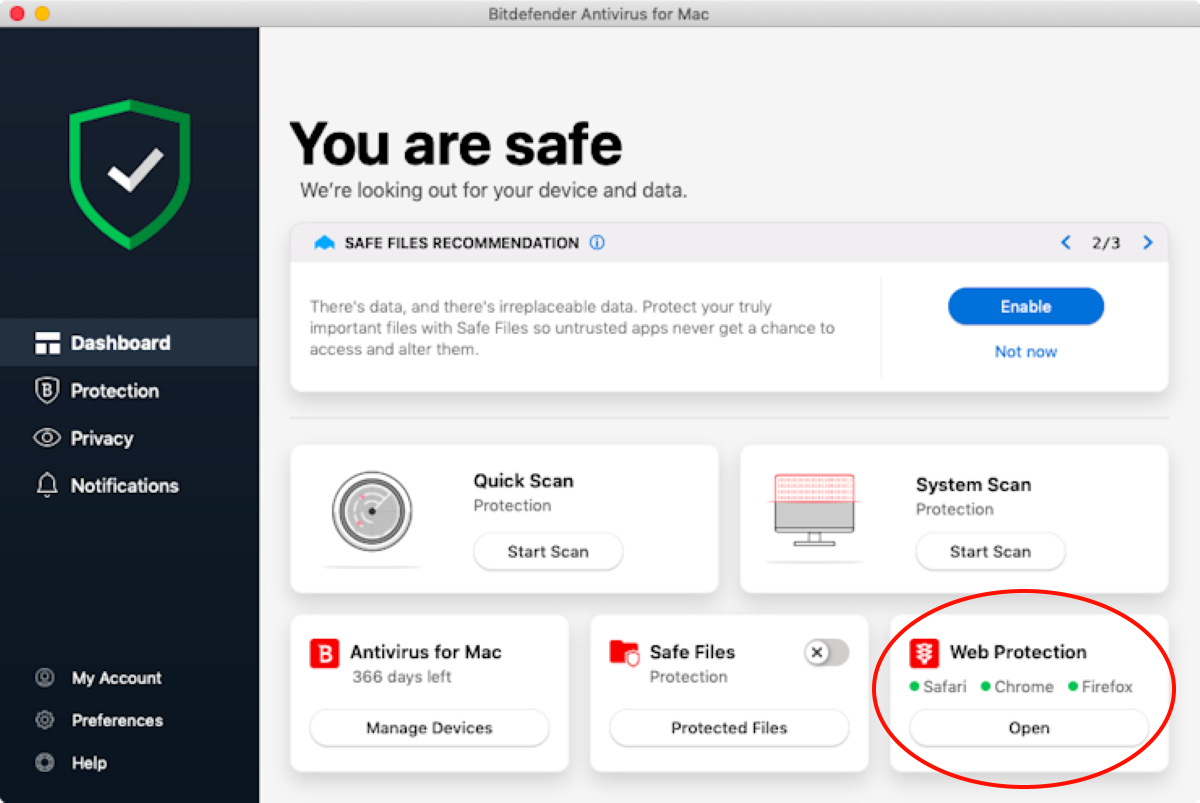Click the Quick Scan radar icon

point(372,511)
